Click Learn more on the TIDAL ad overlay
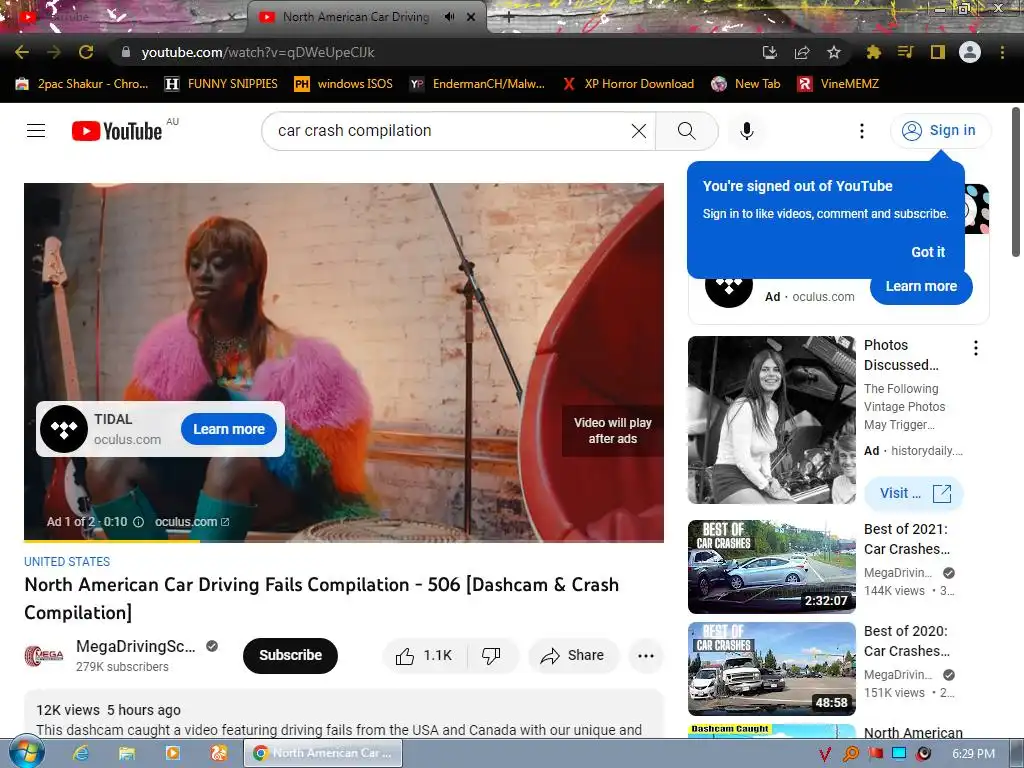 [x=229, y=429]
